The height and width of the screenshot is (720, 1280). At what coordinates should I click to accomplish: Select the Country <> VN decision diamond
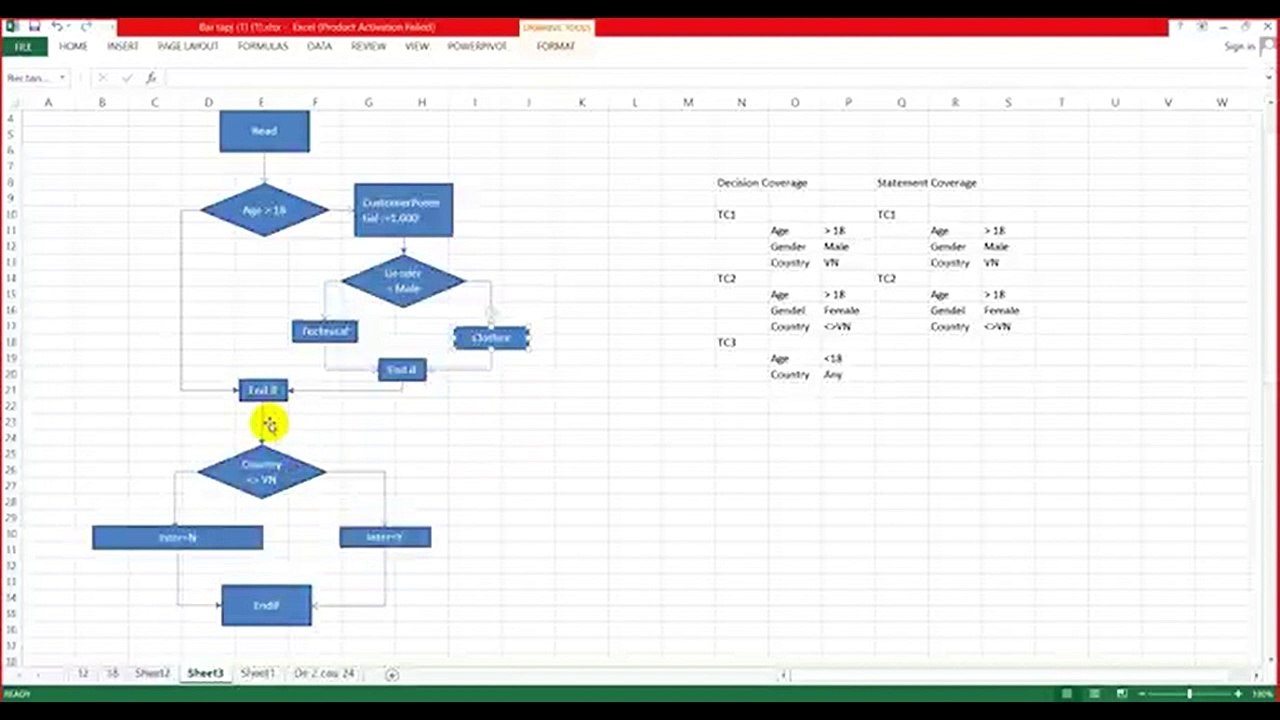click(x=261, y=472)
